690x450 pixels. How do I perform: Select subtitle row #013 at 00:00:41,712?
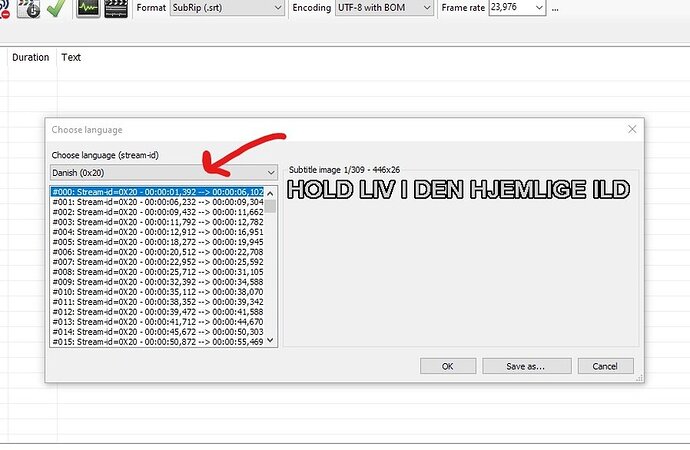(x=158, y=322)
